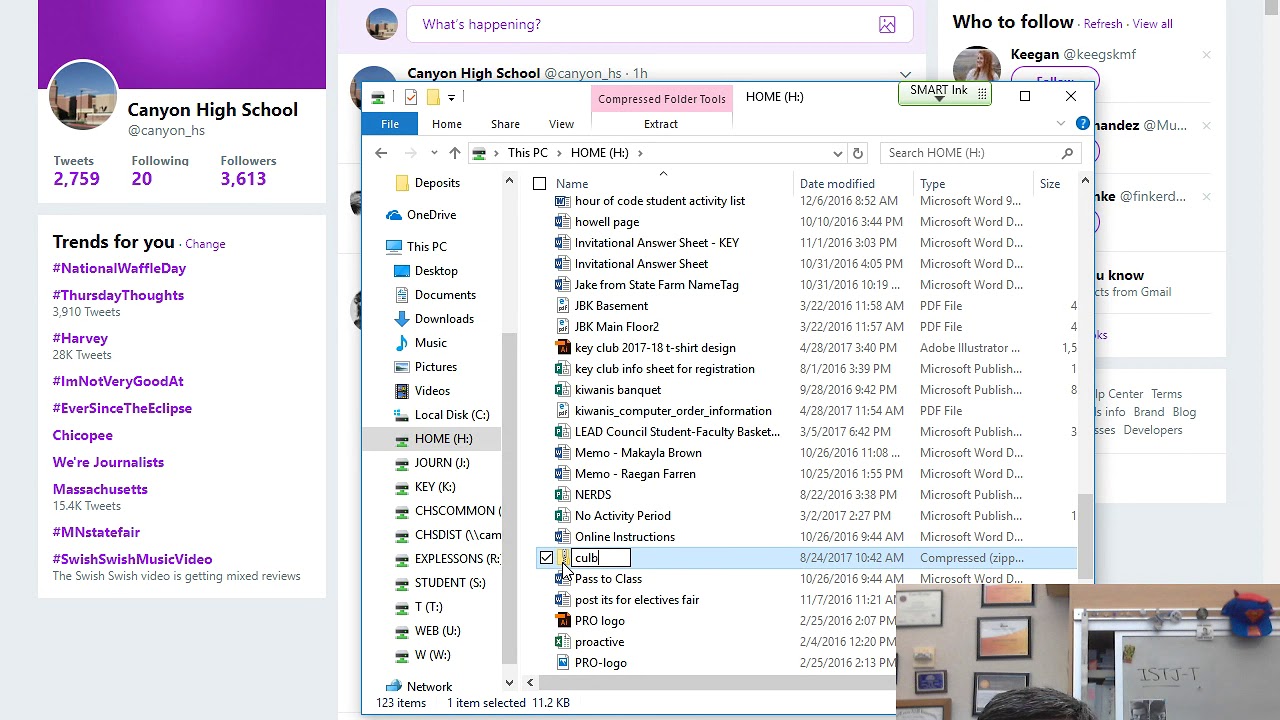Image resolution: width=1280 pixels, height=720 pixels.
Task: Select Compressed Folder Tools tab header
Action: pyautogui.click(x=662, y=99)
